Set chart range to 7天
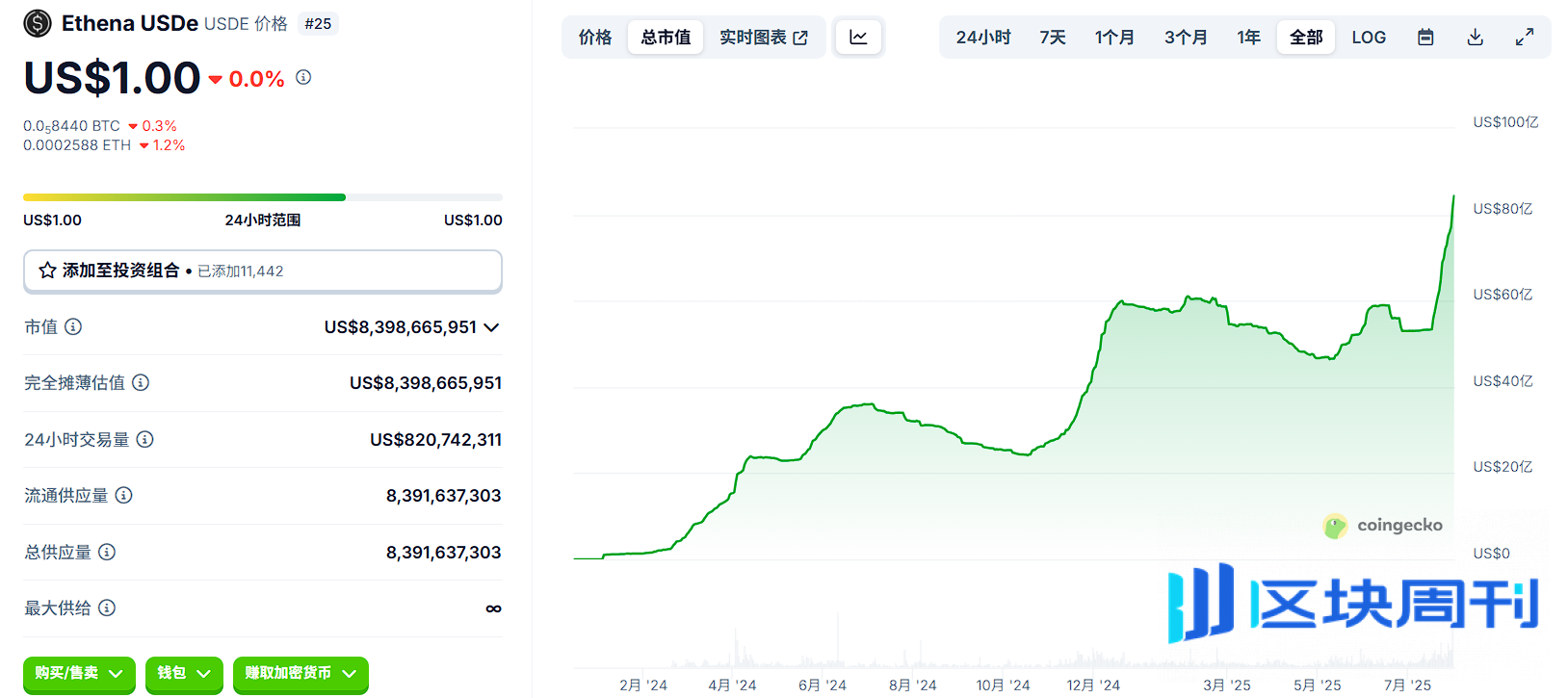Screen dimensions: 1568x698 (1053, 38)
